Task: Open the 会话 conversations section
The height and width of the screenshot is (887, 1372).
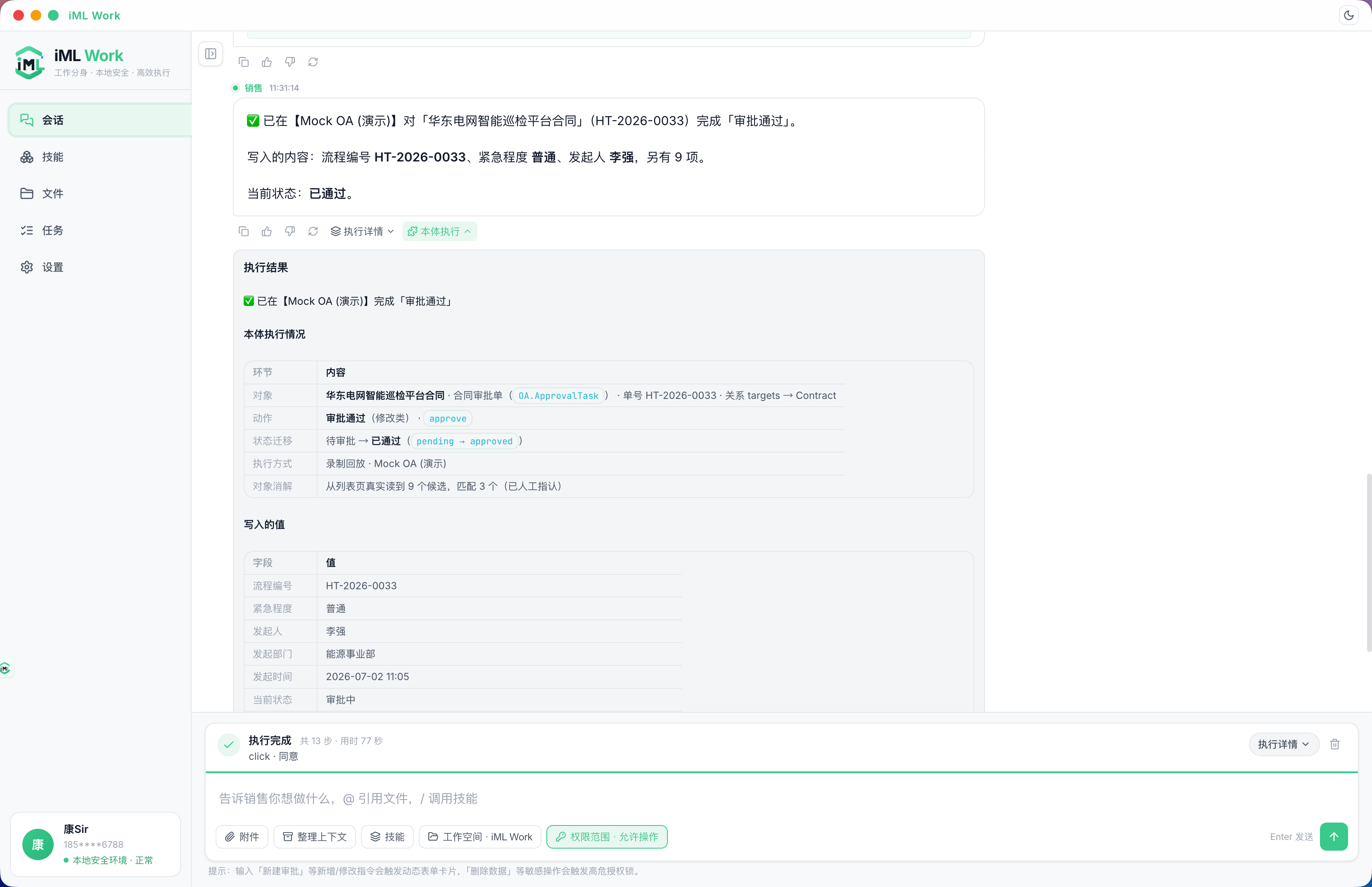Action: pyautogui.click(x=100, y=120)
